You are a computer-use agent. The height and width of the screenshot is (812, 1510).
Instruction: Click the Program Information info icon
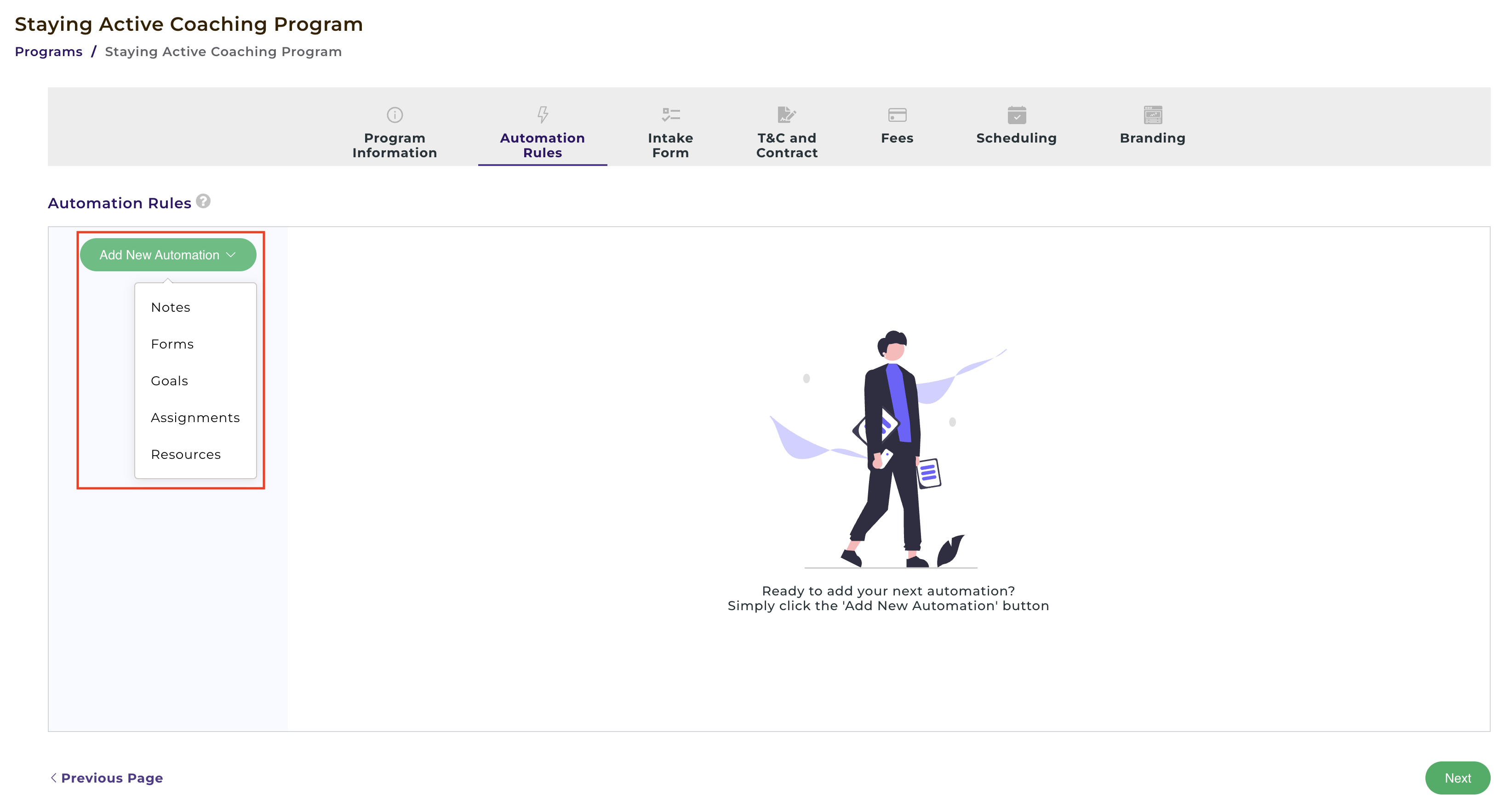coord(395,115)
